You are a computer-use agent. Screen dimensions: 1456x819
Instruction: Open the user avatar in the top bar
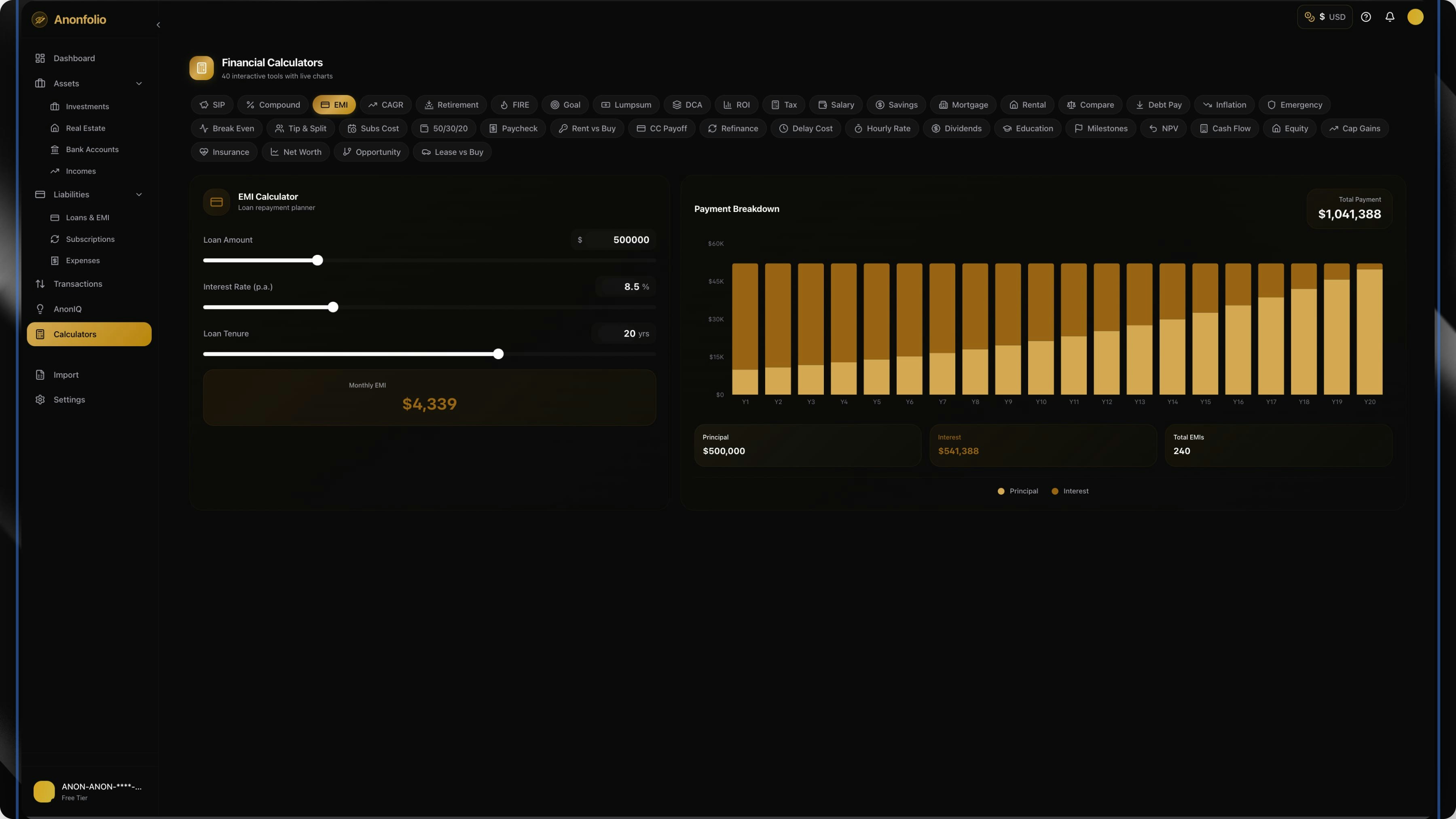coord(1415,17)
